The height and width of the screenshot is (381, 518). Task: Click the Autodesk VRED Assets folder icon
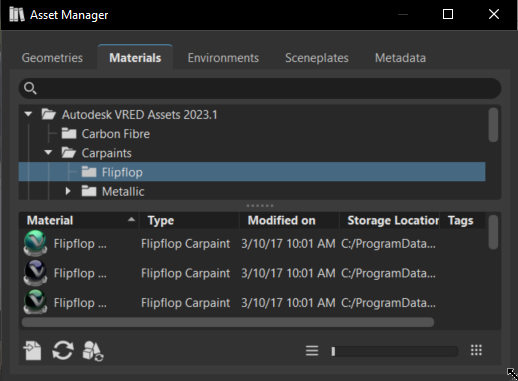[x=49, y=114]
